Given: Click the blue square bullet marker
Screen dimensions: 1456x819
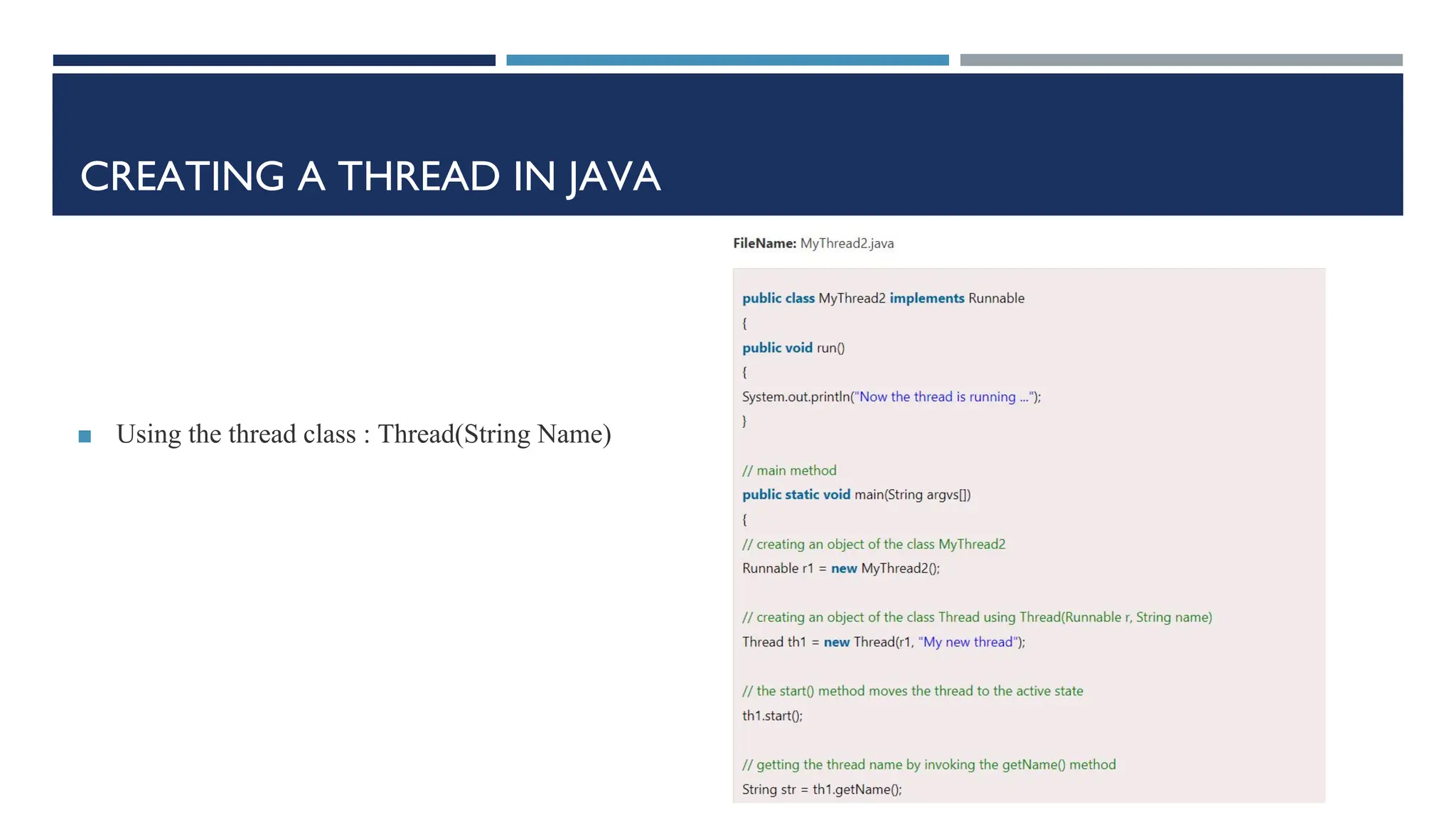Looking at the screenshot, I should pos(85,436).
